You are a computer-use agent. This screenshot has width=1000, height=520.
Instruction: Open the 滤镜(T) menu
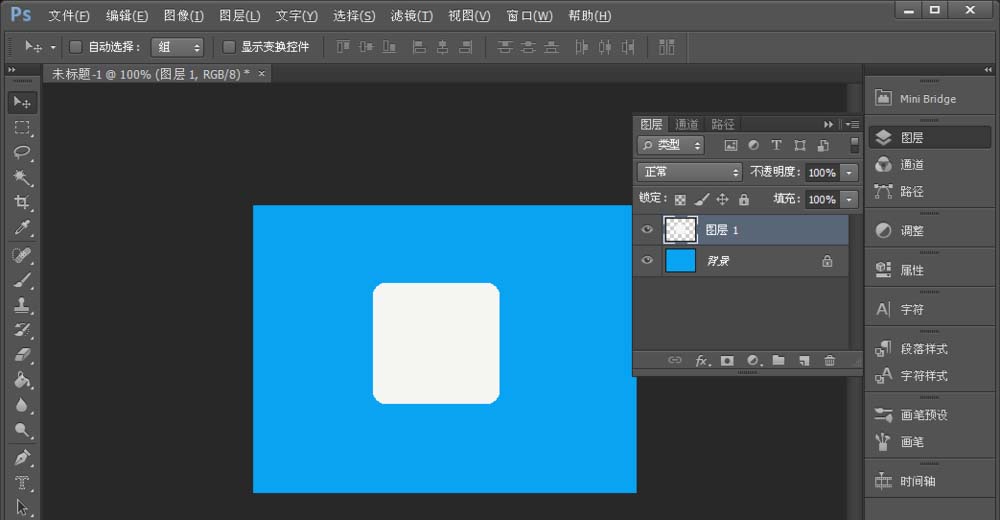[x=412, y=16]
